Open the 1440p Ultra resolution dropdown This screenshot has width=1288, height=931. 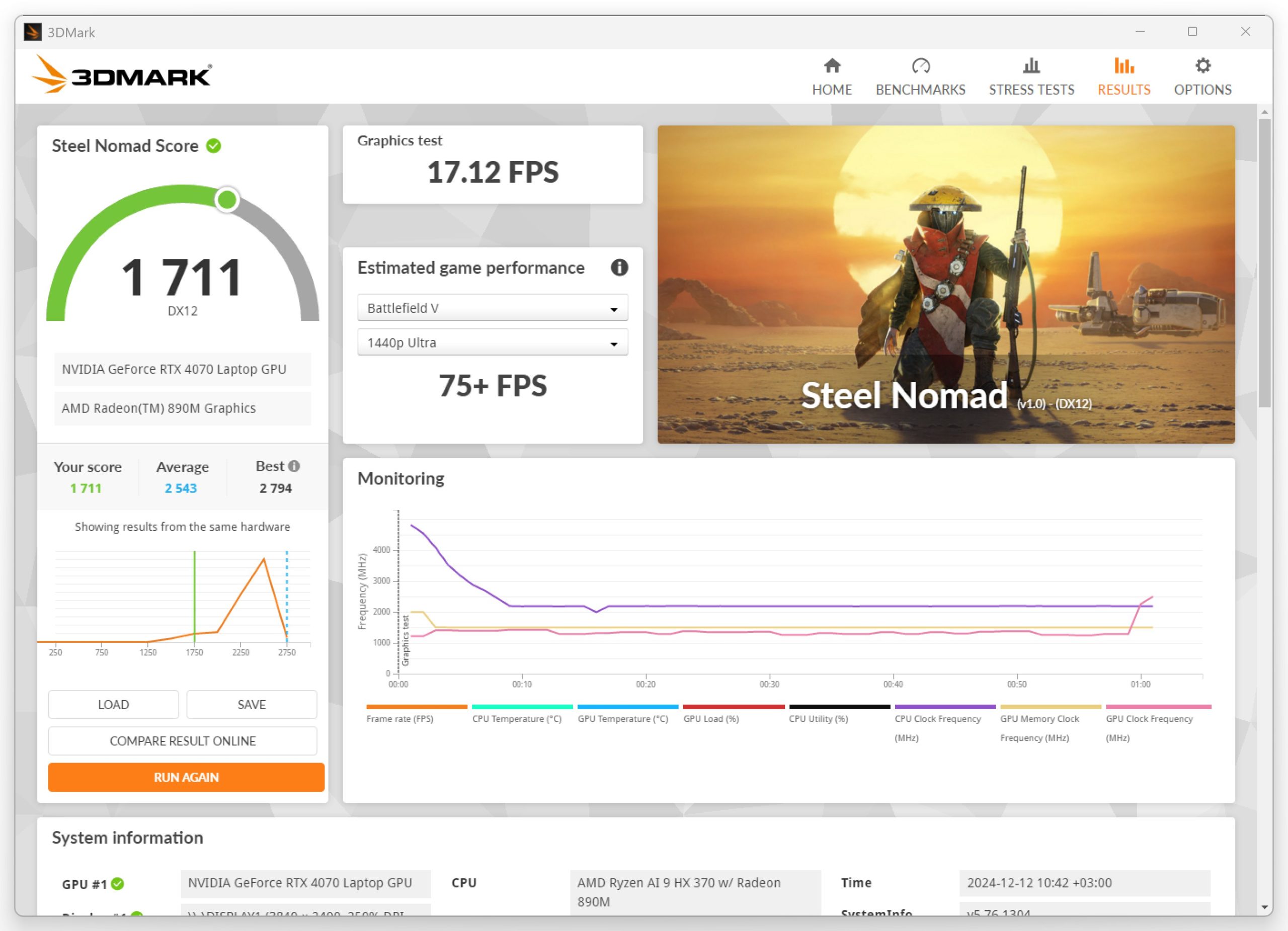[x=493, y=343]
